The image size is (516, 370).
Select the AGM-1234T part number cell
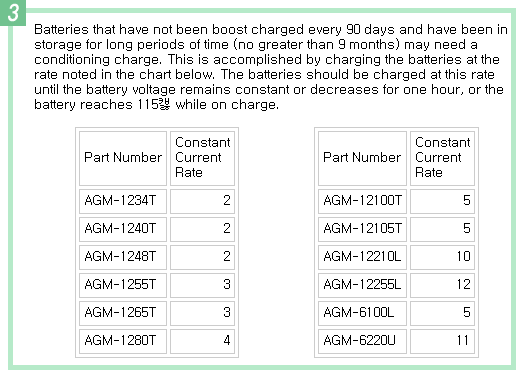[123, 201]
